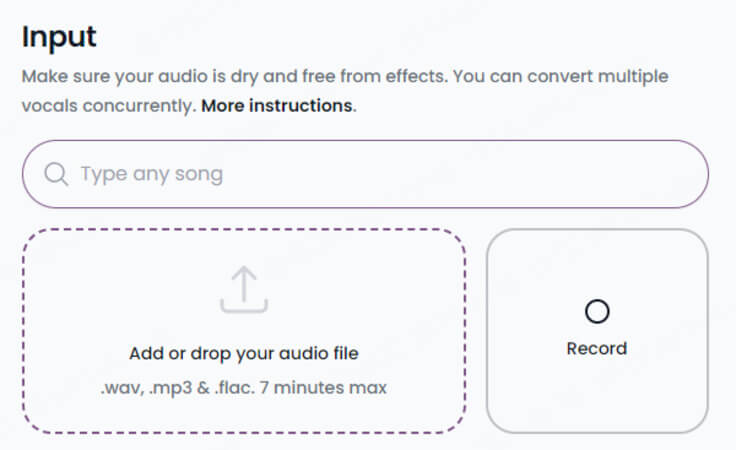Image resolution: width=736 pixels, height=450 pixels.
Task: Click the dashed audio upload dropzone
Action: pyautogui.click(x=244, y=330)
